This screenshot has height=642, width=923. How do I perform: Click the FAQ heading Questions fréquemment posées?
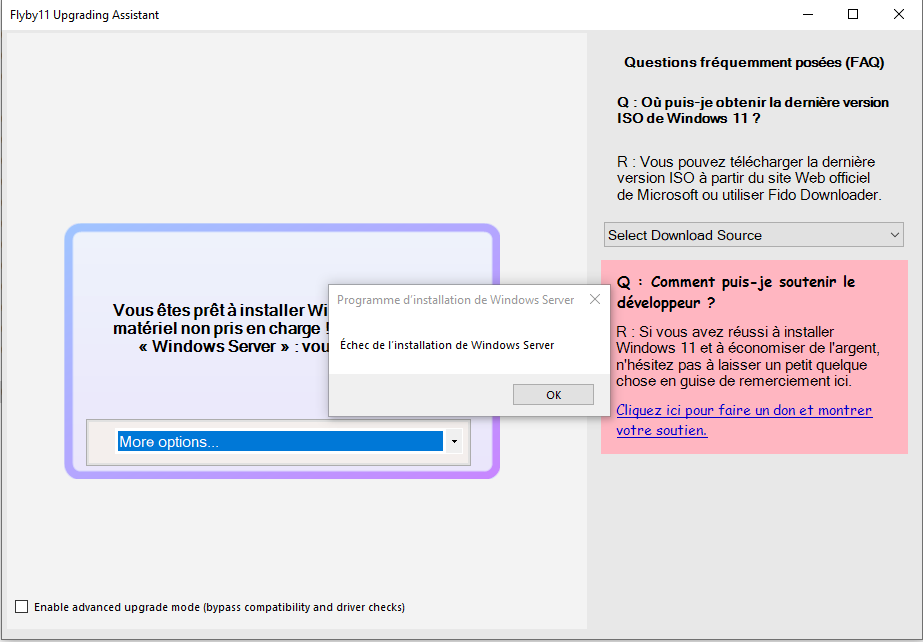[754, 62]
